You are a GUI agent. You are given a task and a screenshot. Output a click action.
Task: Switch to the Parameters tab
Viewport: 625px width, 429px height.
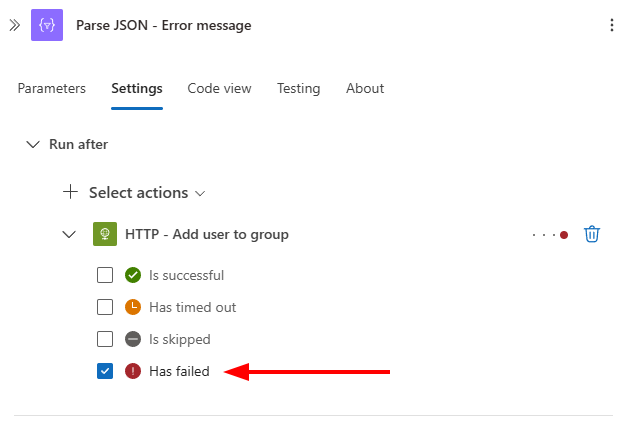click(51, 88)
